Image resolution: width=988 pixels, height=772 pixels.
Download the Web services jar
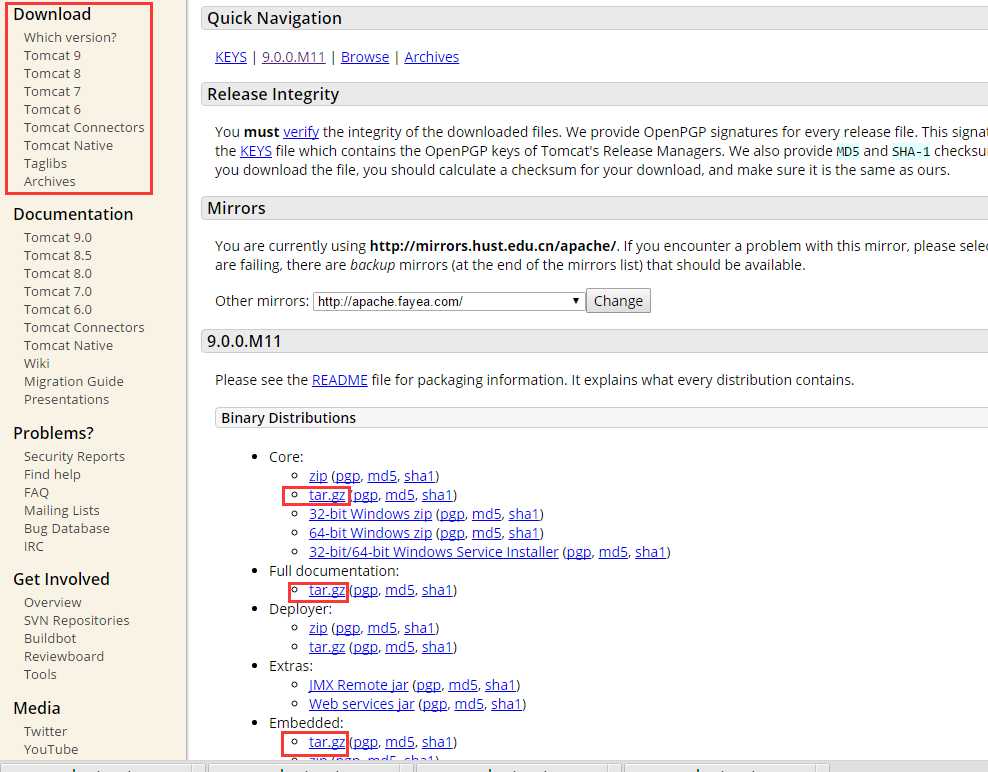(362, 703)
